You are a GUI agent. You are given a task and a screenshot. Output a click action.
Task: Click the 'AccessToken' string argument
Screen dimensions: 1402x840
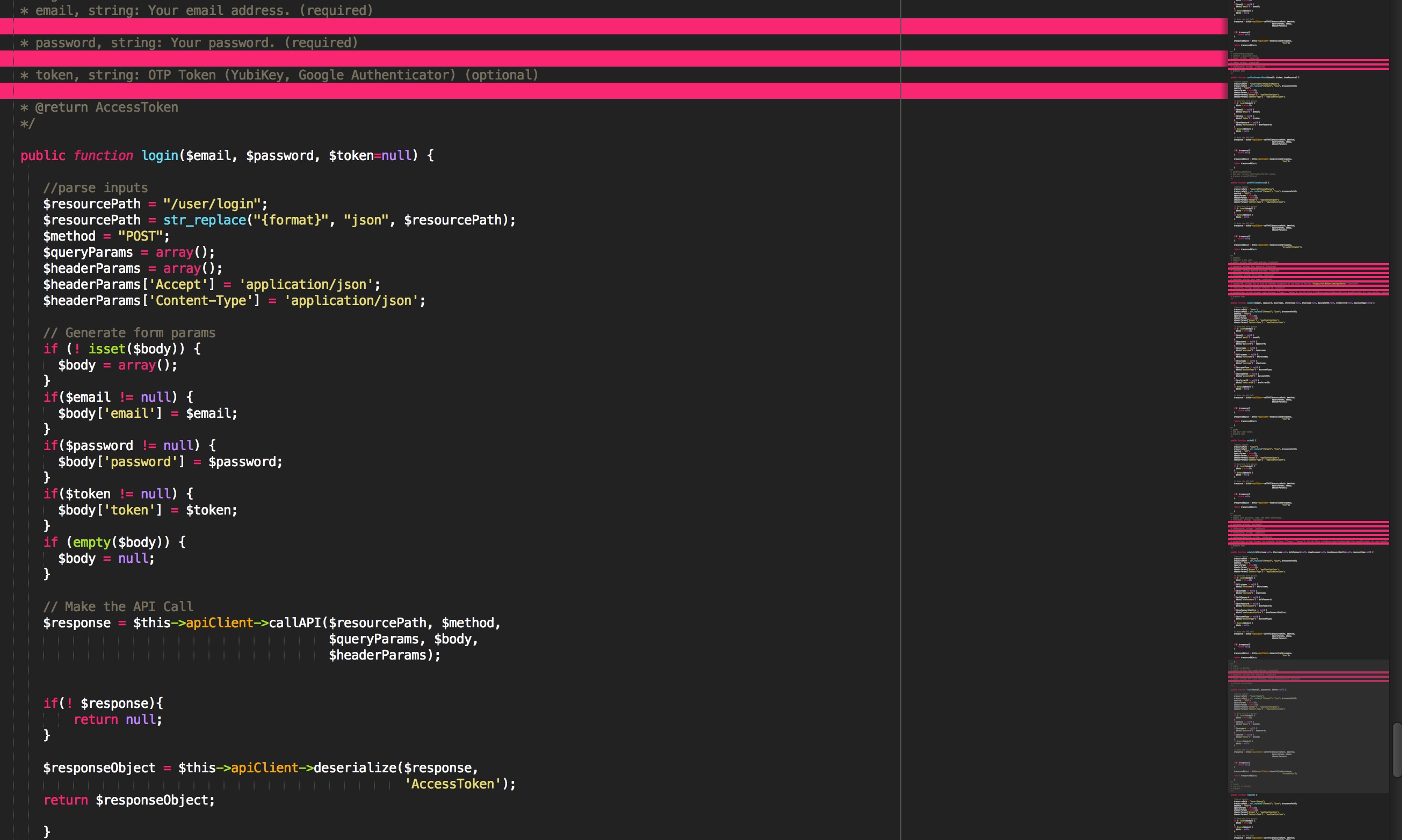coord(453,784)
